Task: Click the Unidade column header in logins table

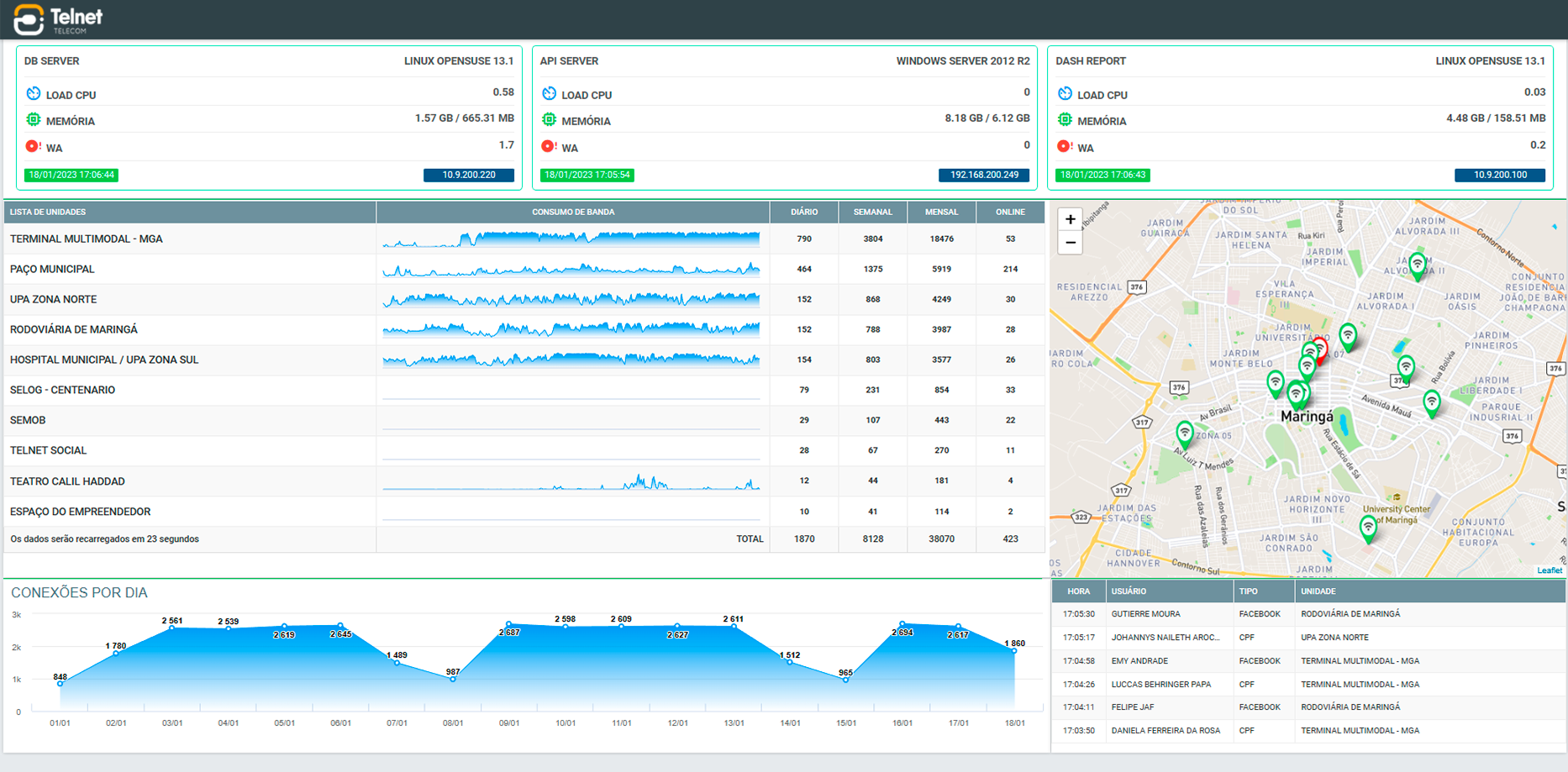Action: (1430, 591)
